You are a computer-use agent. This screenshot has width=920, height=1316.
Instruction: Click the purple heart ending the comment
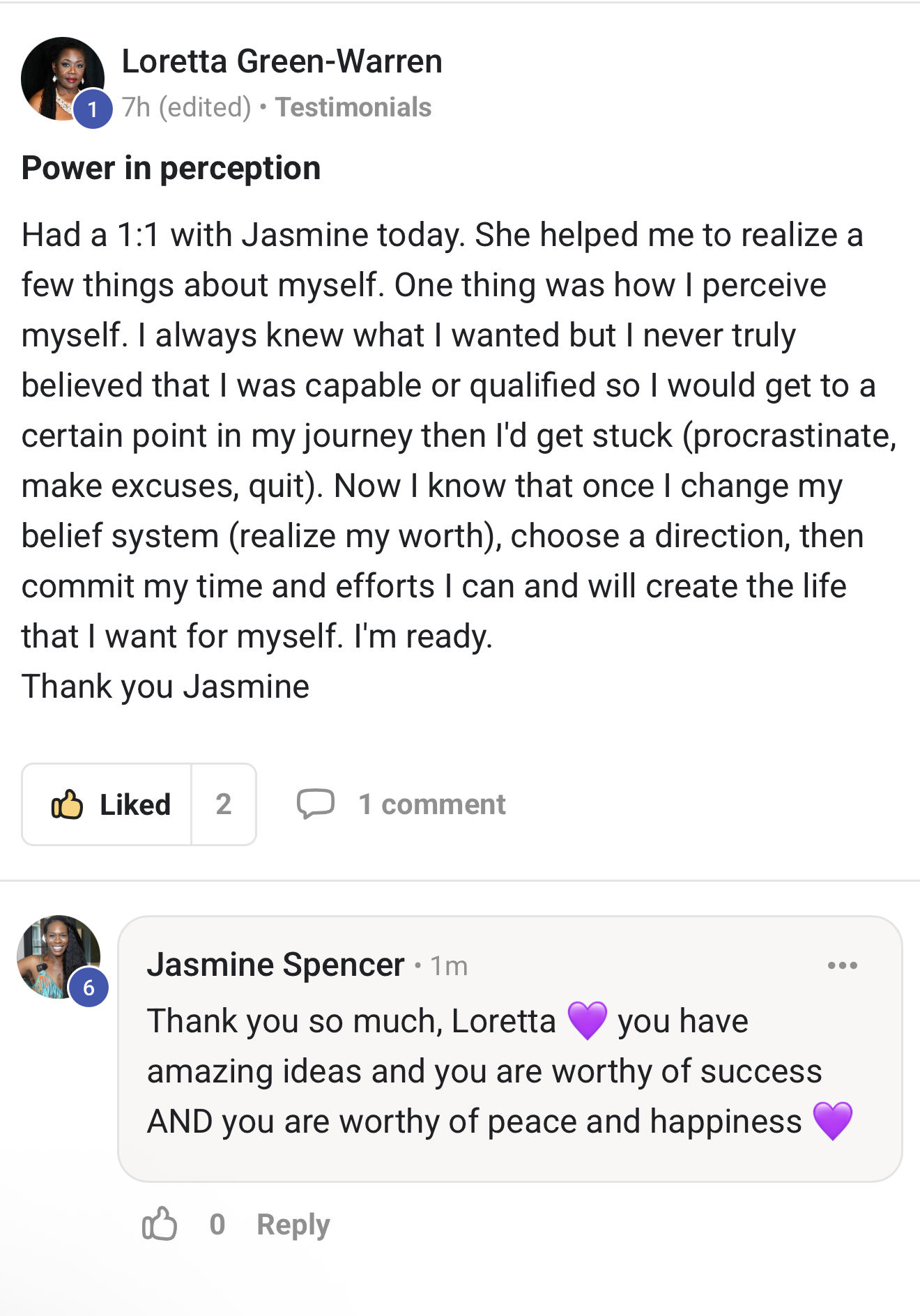pyautogui.click(x=833, y=1121)
